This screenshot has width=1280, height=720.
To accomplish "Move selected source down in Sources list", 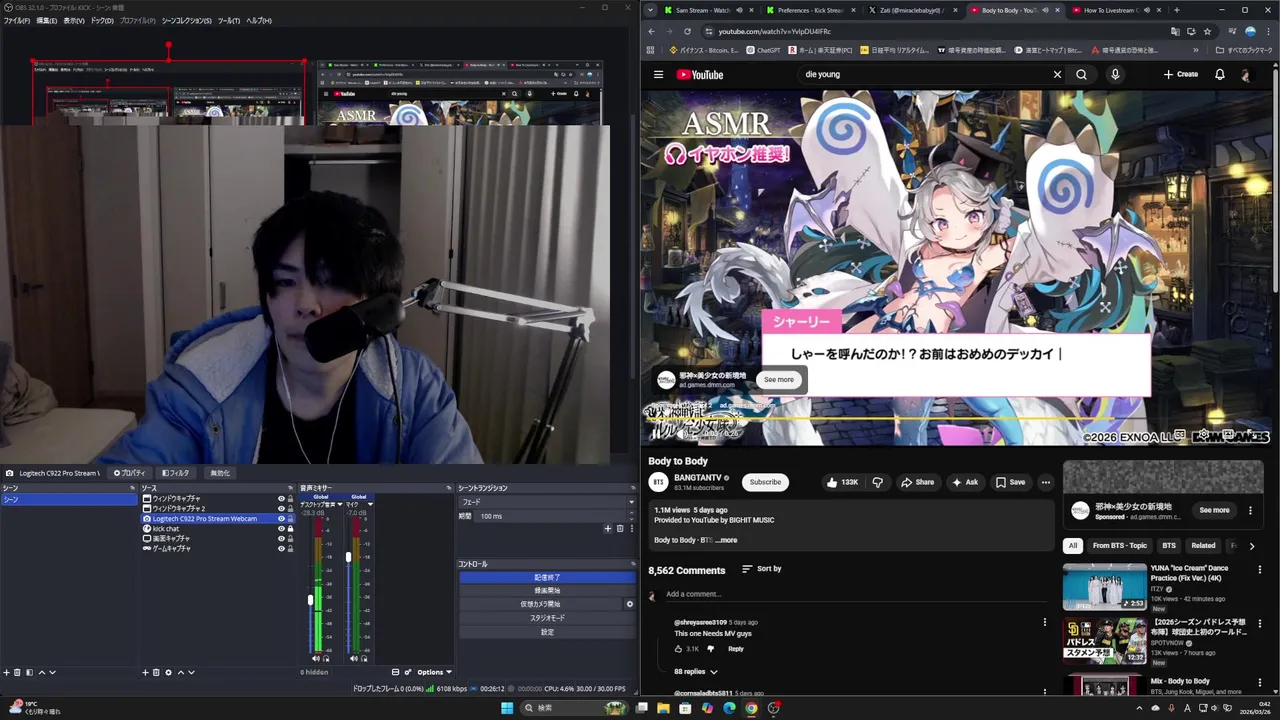I will point(191,672).
